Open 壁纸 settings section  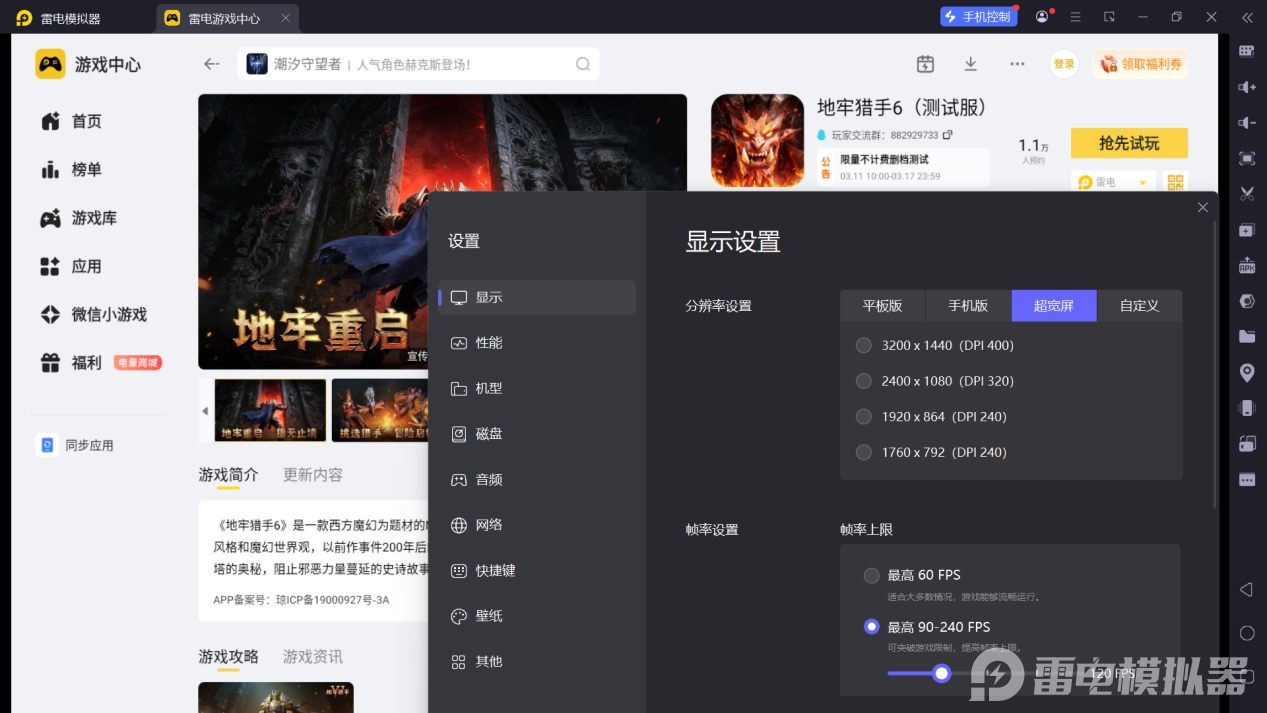[x=537, y=616]
